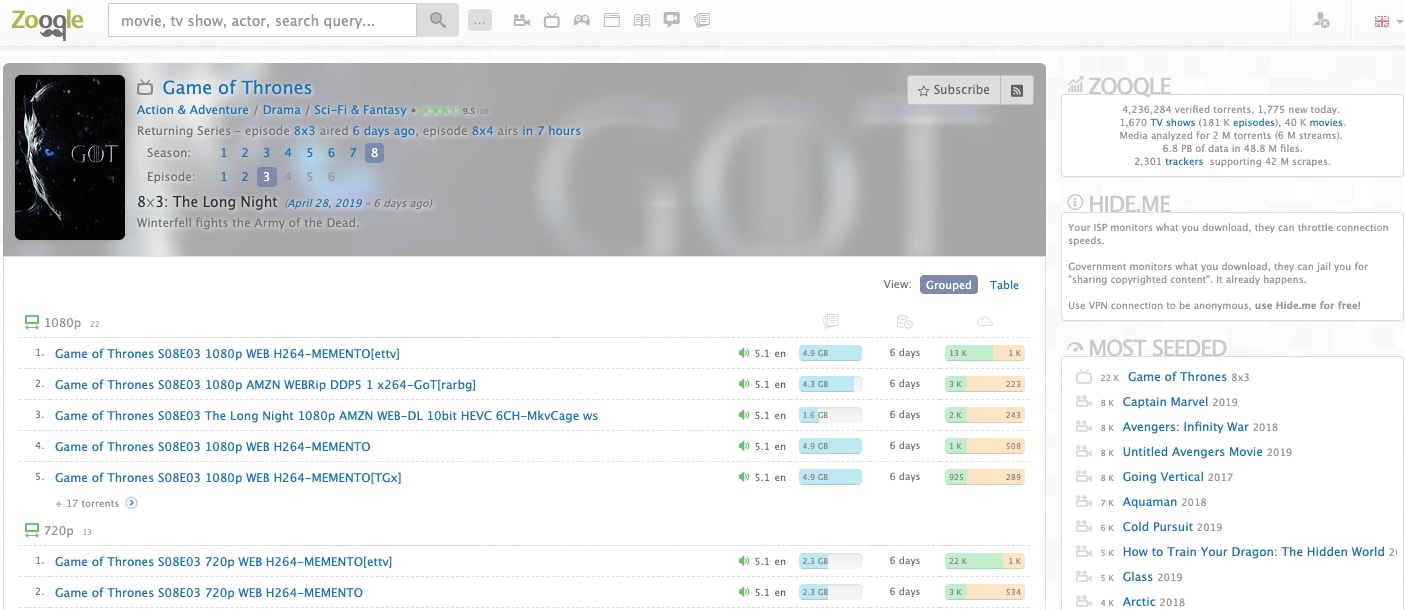The height and width of the screenshot is (610, 1405).
Task: Click the TV icon beside Game of Thrones title
Action: coord(145,87)
